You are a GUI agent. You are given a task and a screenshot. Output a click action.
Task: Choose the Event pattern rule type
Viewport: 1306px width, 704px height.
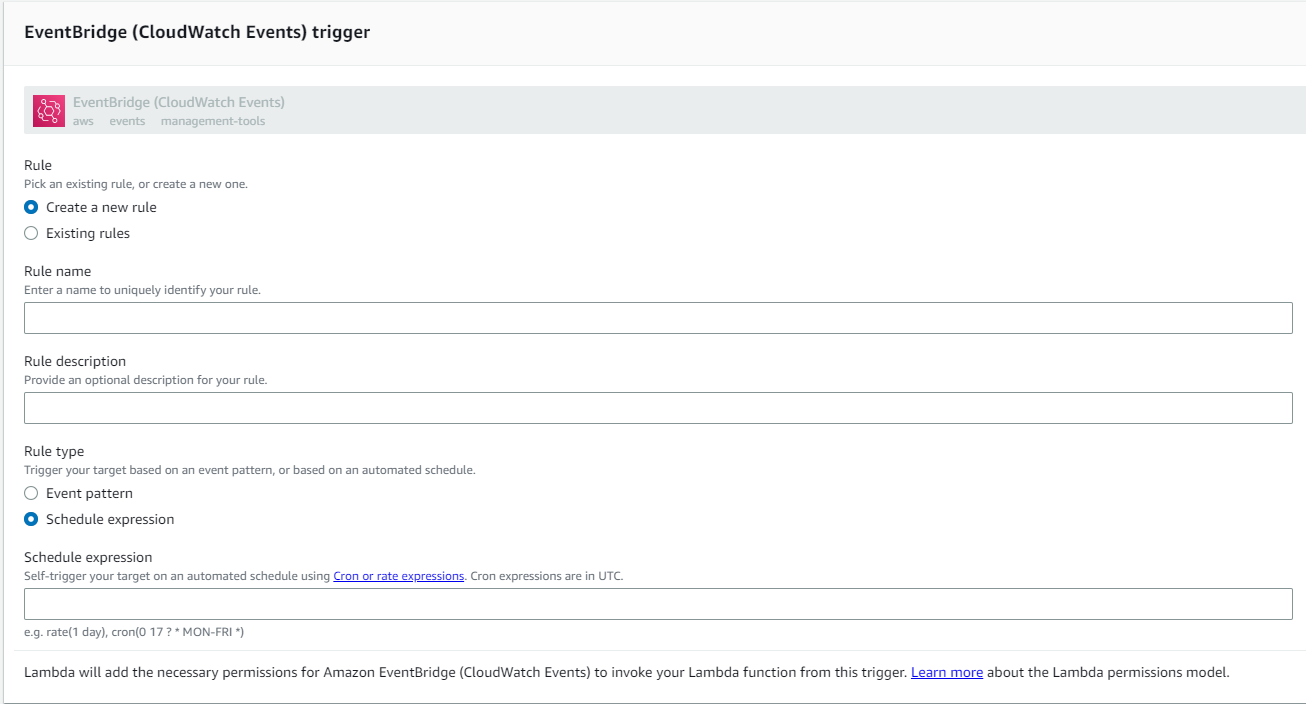[x=31, y=493]
